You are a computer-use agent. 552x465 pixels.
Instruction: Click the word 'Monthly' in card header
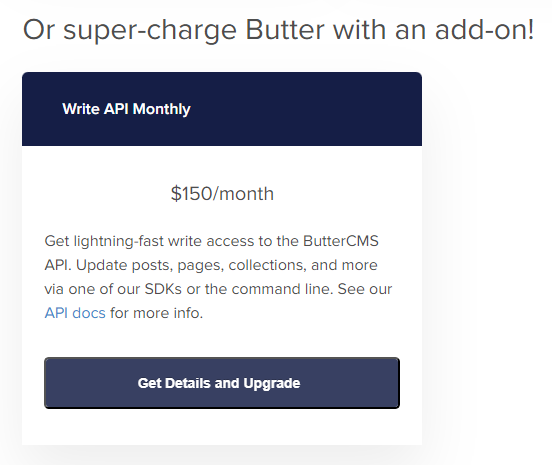click(162, 109)
